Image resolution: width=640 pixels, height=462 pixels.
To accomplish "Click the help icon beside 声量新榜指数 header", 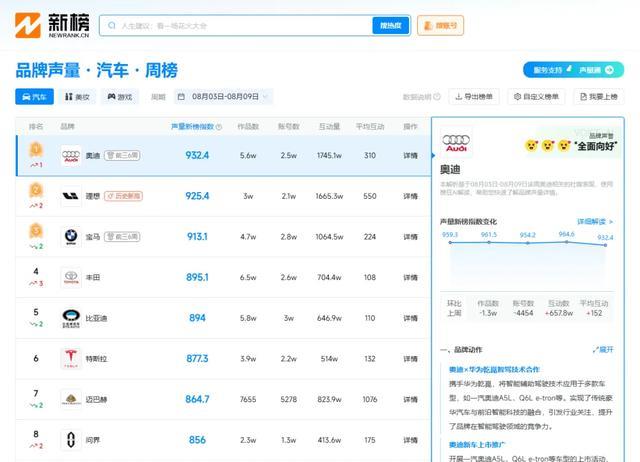I will 218,127.
